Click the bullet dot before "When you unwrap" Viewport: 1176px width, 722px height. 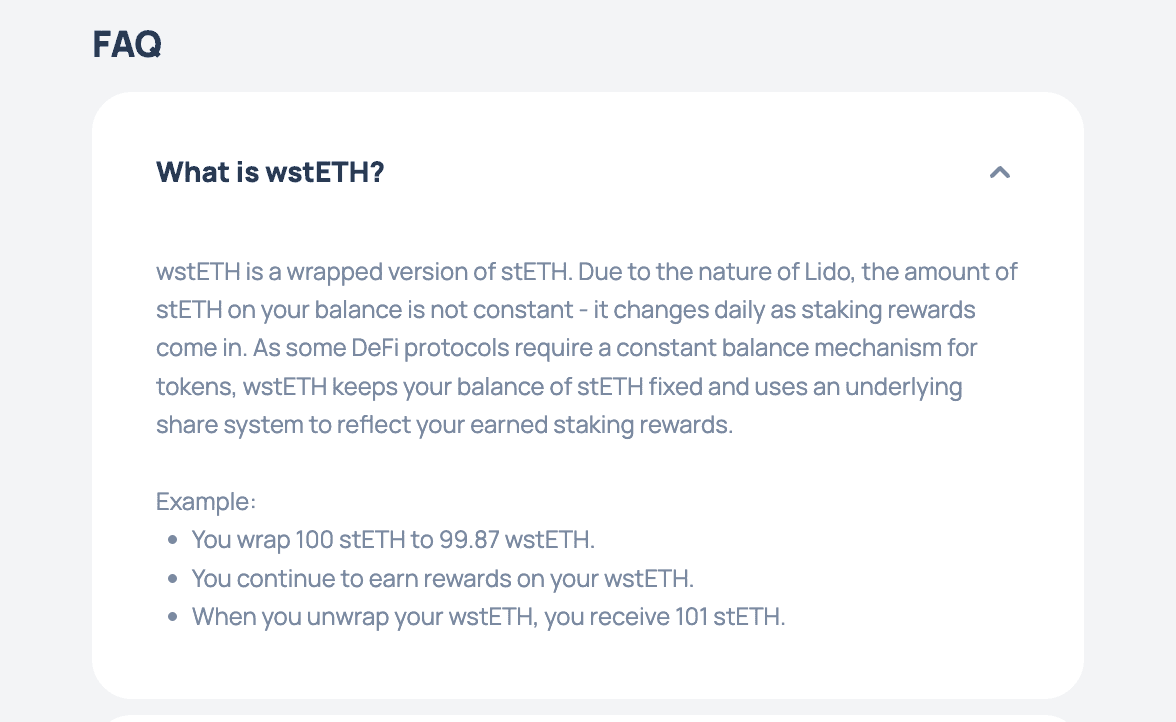click(x=172, y=616)
